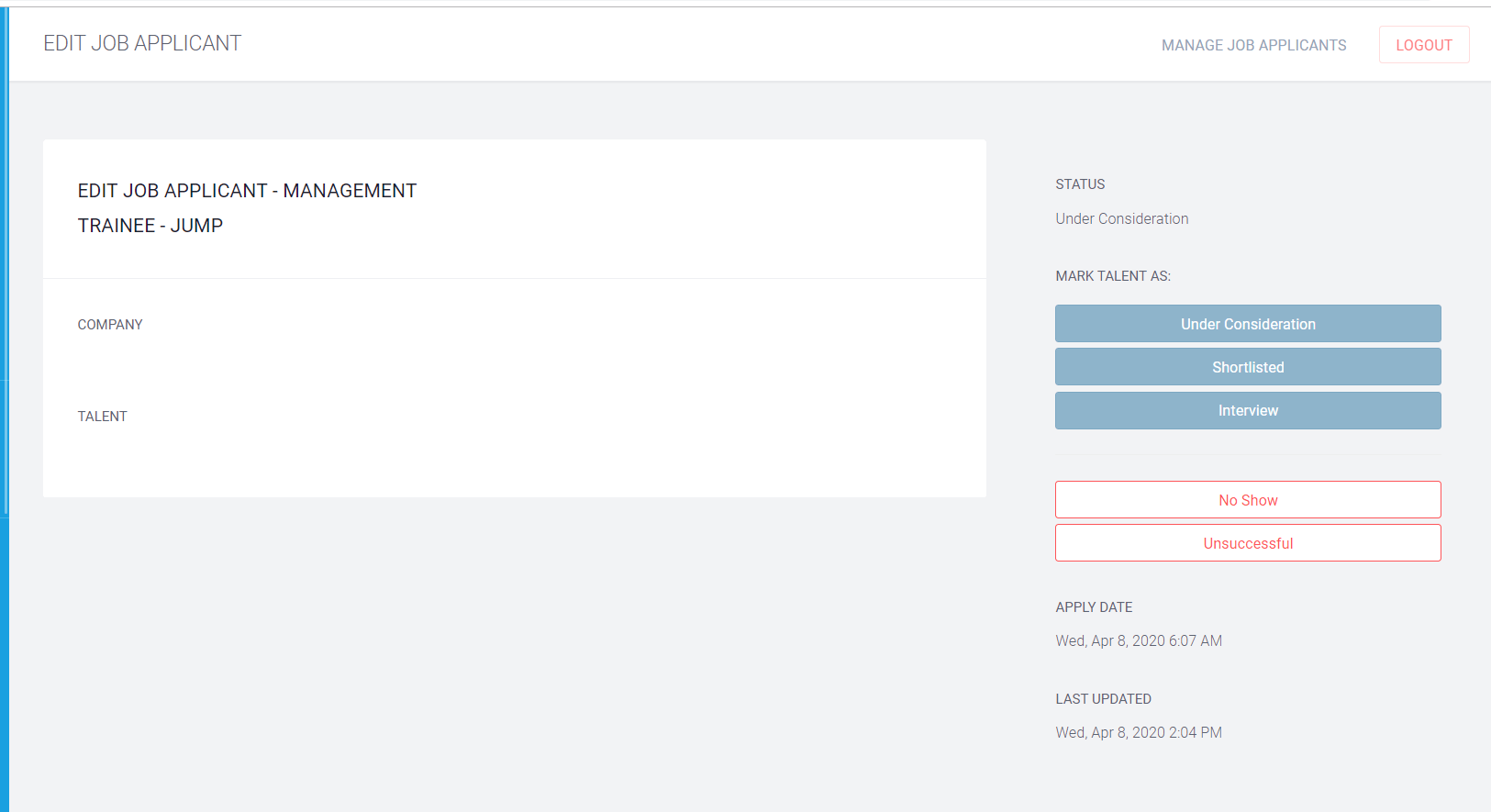
Task: Click the Company label
Action: tap(110, 325)
